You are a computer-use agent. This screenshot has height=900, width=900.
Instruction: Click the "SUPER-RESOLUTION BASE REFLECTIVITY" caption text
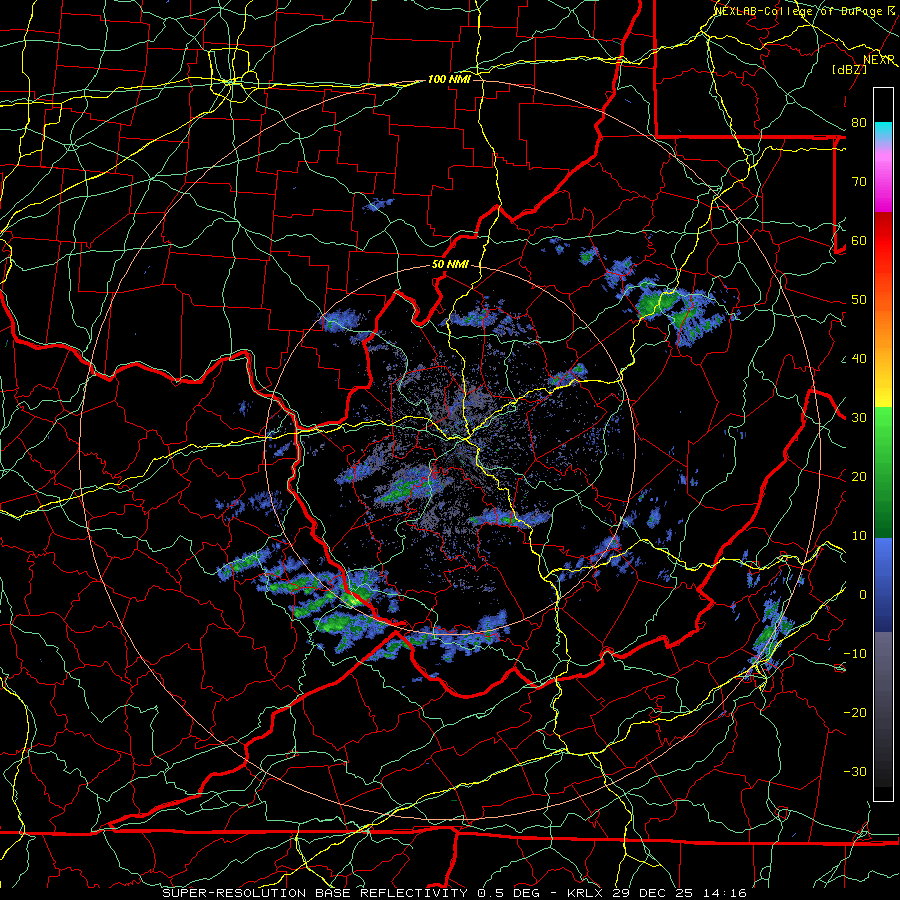coord(315,893)
